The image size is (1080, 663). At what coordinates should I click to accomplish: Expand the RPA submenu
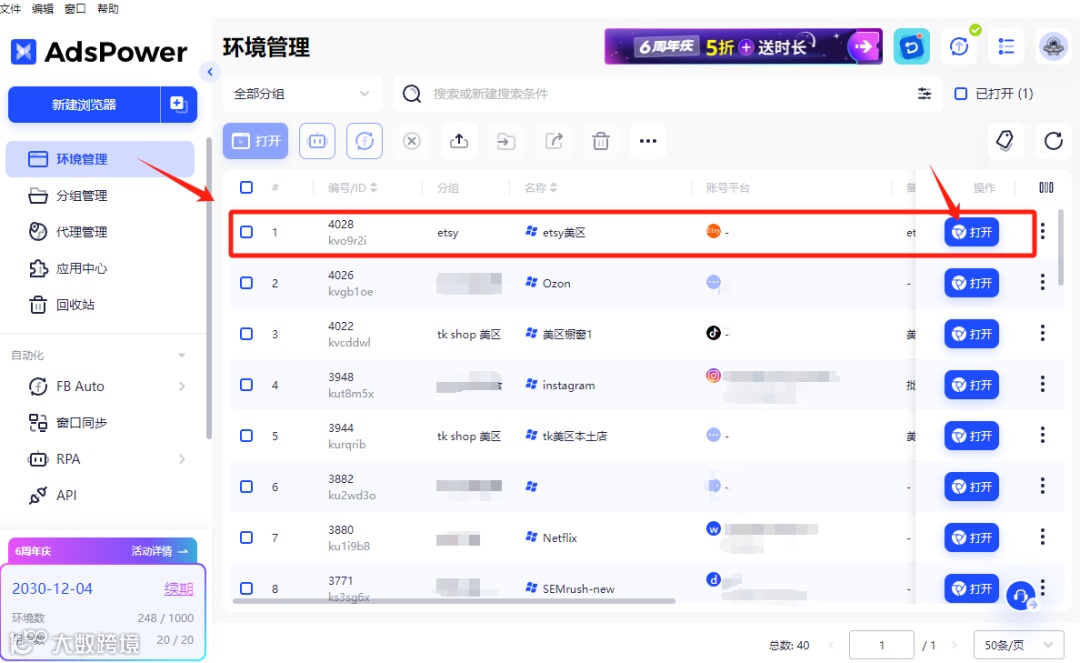182,459
